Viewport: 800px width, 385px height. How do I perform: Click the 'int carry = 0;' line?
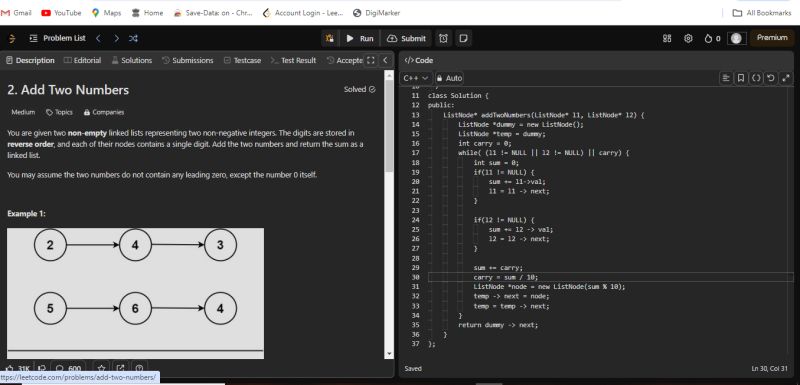[x=484, y=143]
